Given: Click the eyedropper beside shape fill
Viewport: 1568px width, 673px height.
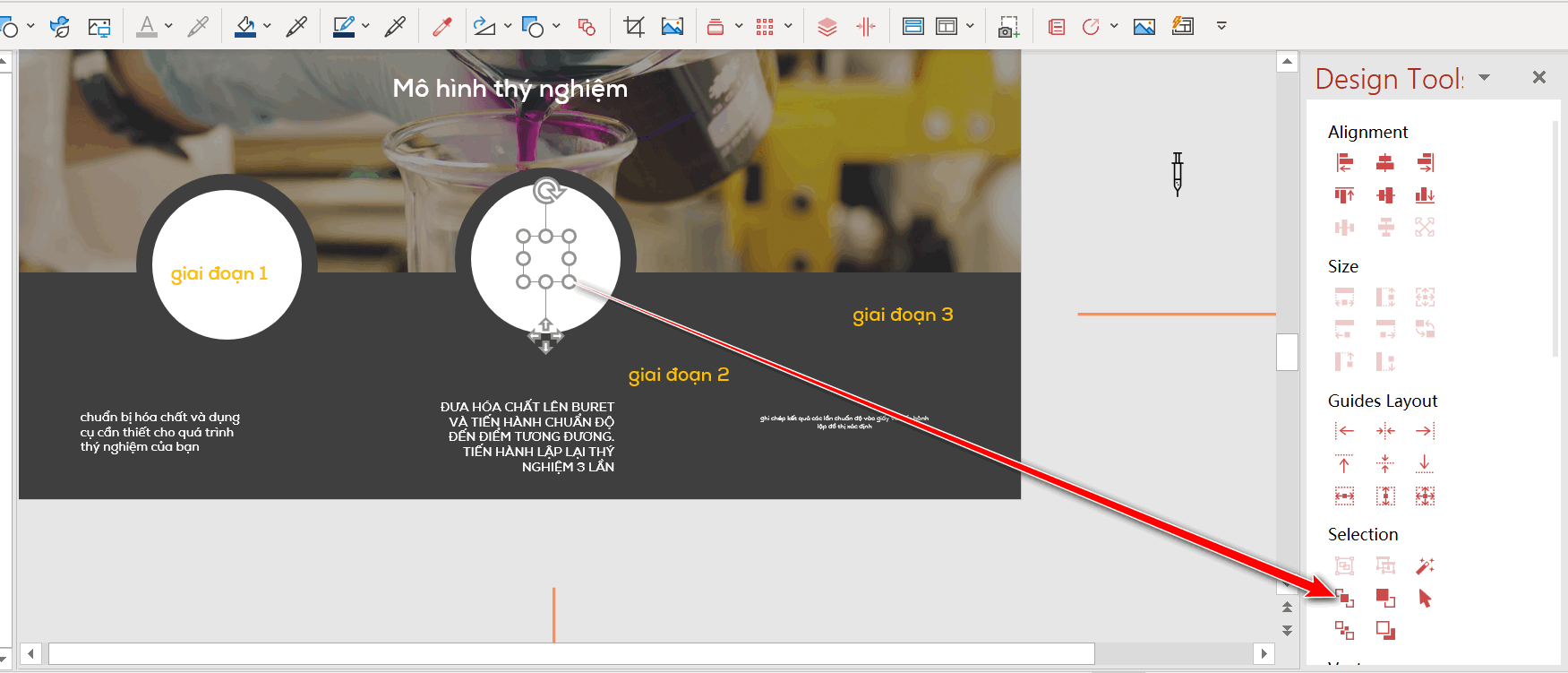Looking at the screenshot, I should coord(296,26).
